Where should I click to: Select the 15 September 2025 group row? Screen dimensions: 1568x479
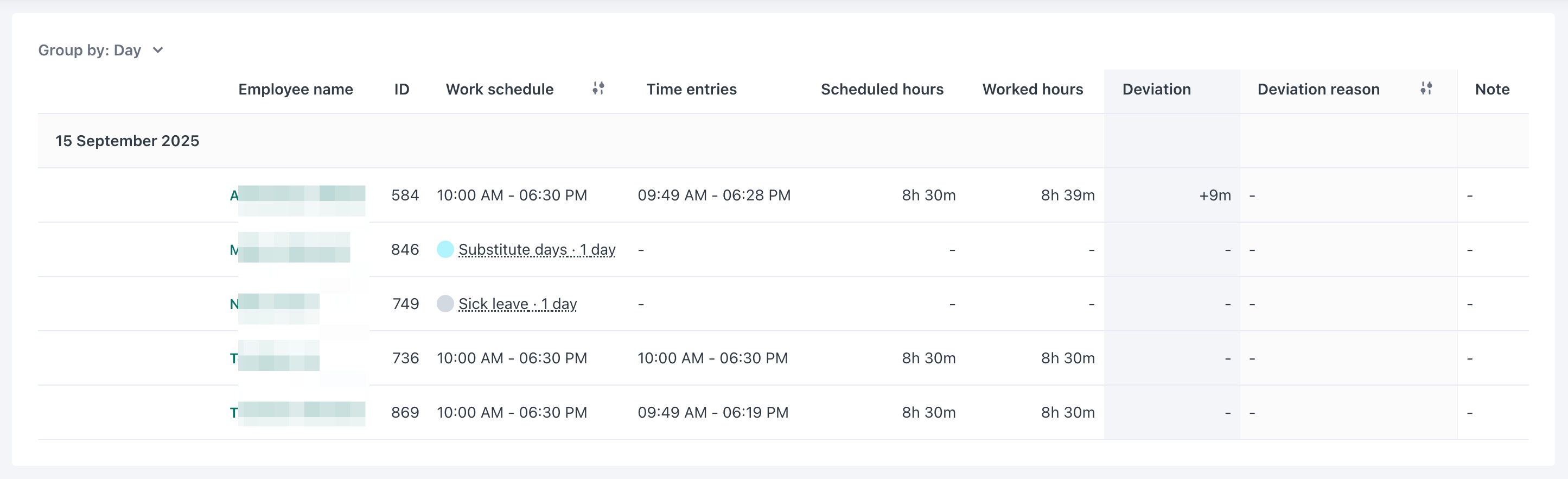tap(127, 141)
